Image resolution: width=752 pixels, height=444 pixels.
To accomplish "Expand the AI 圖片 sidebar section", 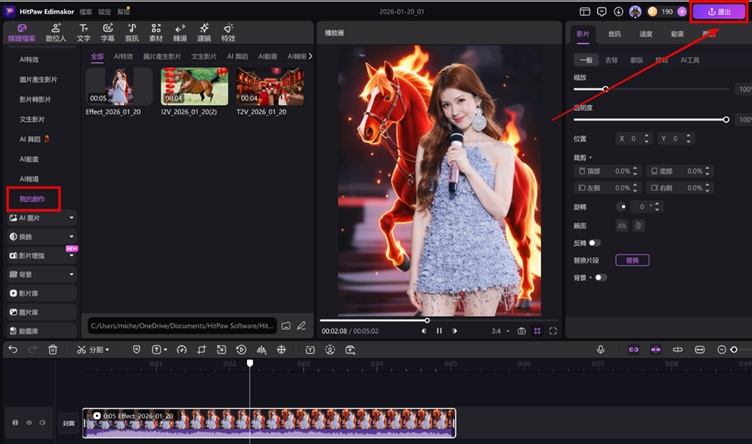I will point(71,217).
